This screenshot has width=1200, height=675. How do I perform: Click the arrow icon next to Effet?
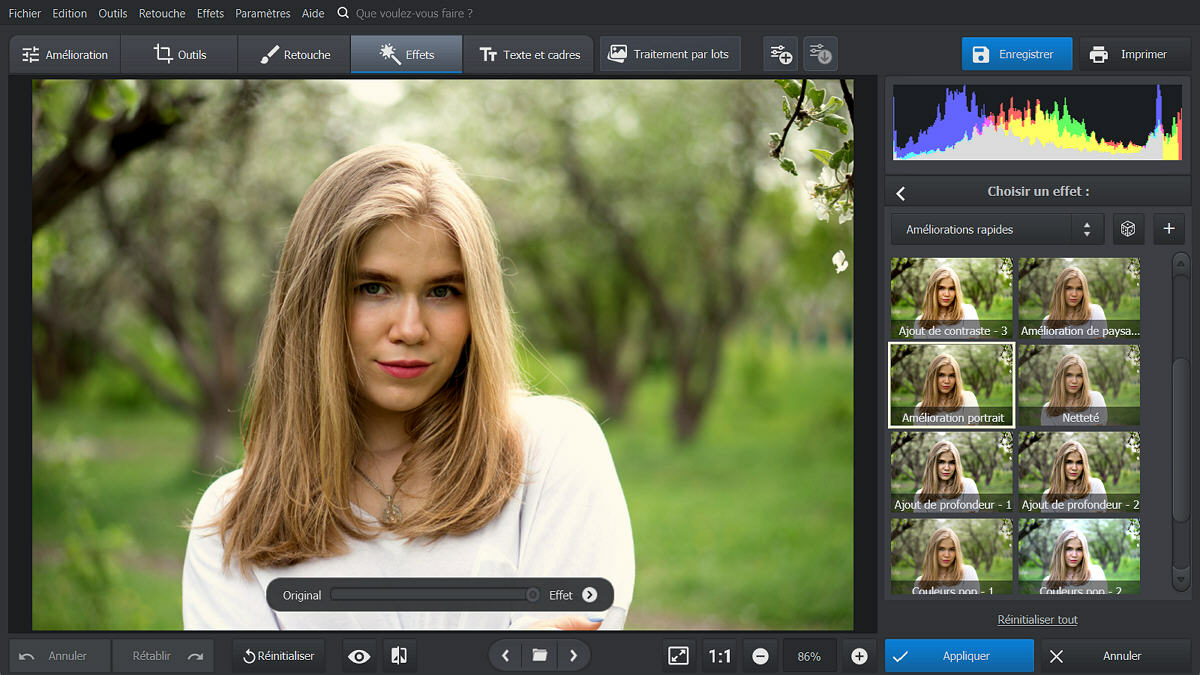(x=589, y=595)
